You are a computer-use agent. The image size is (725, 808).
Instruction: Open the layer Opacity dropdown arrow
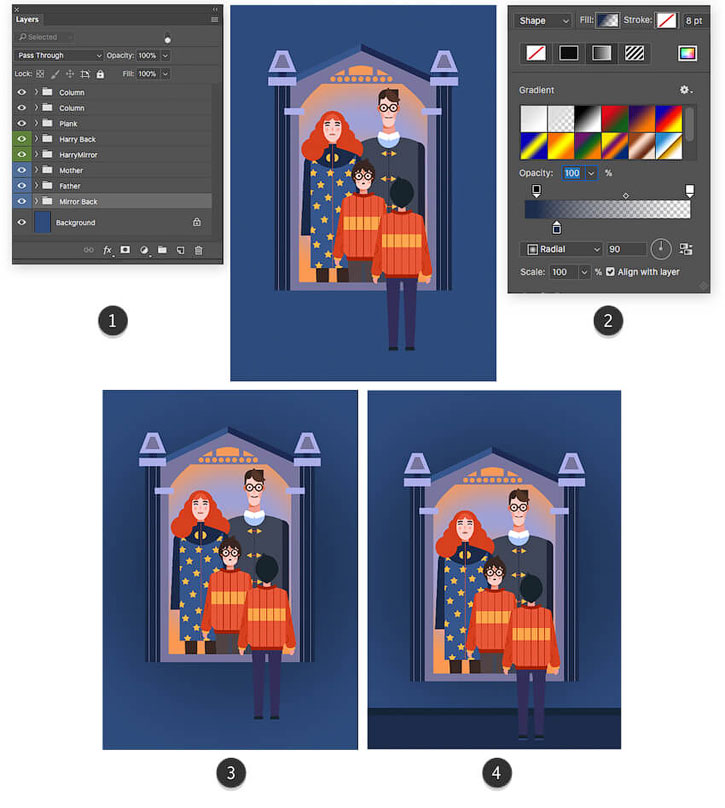coord(165,55)
